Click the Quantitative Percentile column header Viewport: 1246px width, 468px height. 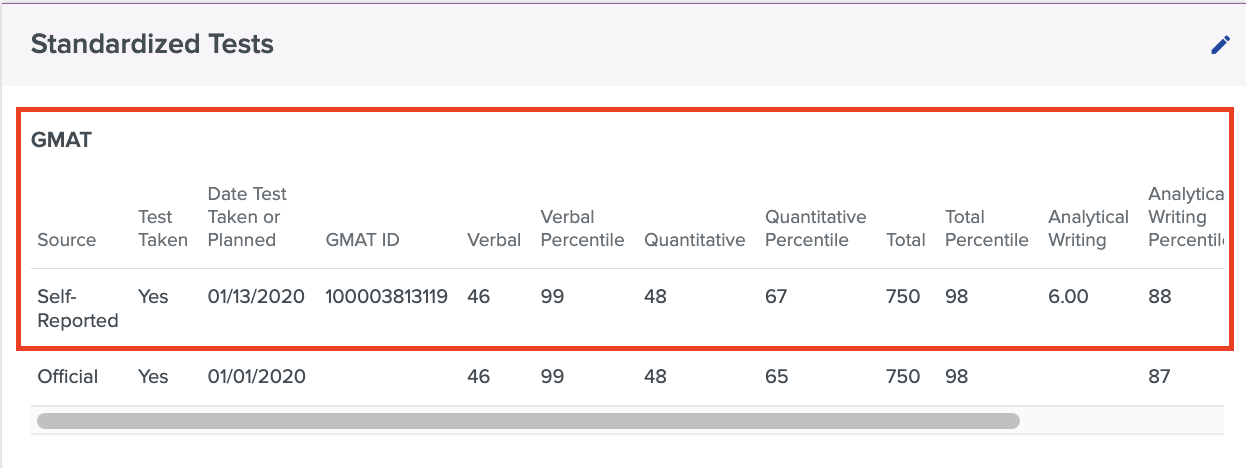815,228
